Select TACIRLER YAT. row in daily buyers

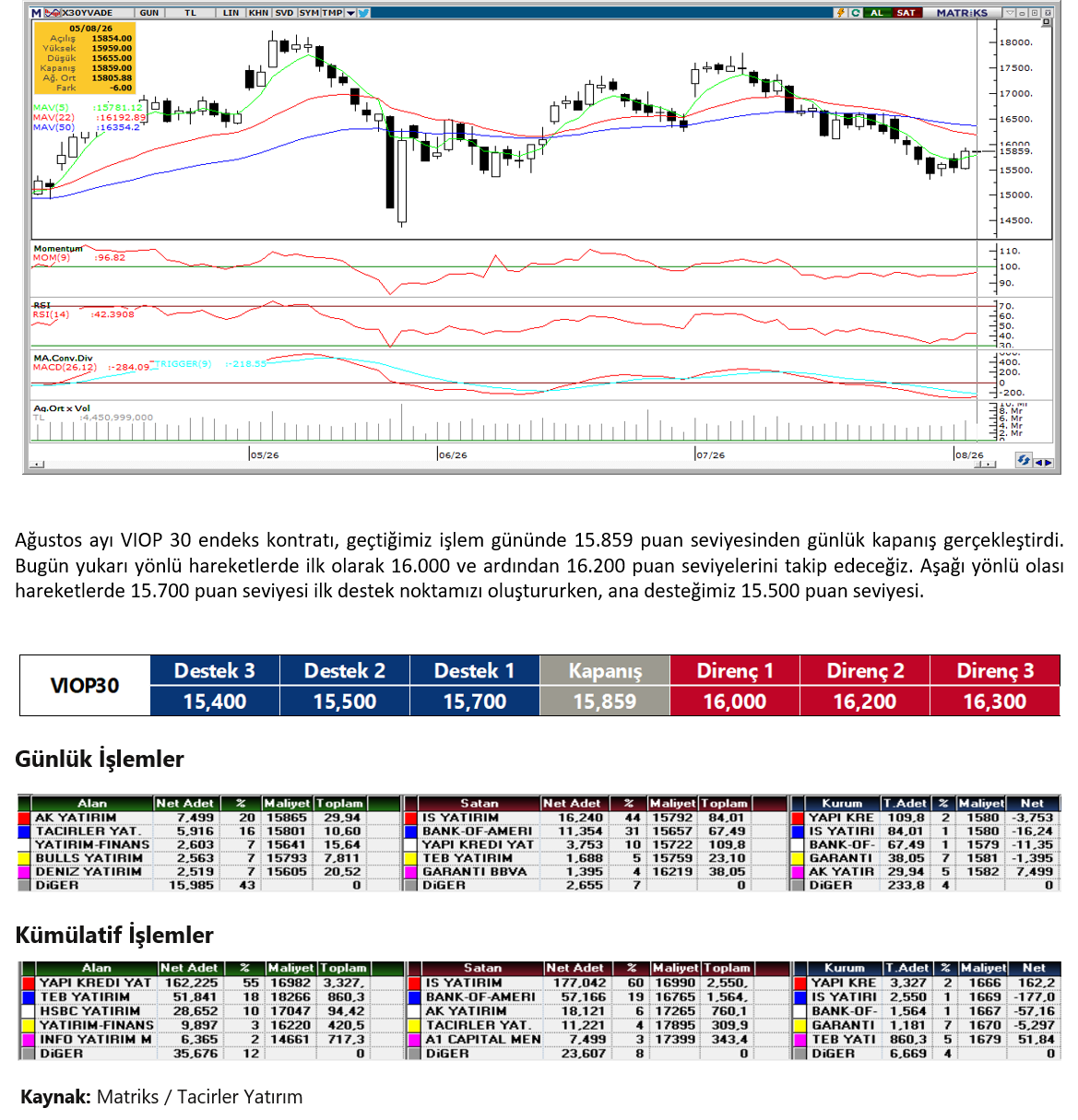209,831
